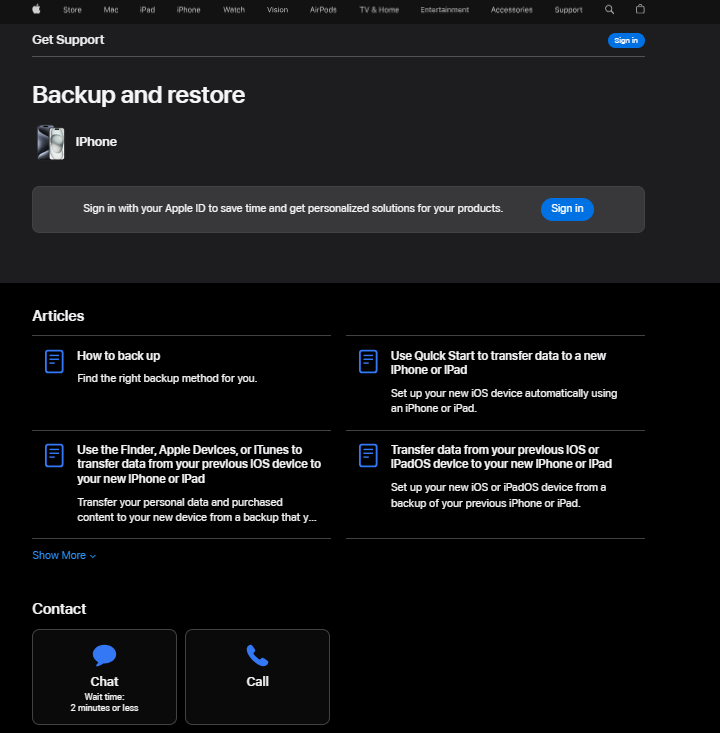Click the Apple logo icon
The image size is (720, 733).
[37, 9]
